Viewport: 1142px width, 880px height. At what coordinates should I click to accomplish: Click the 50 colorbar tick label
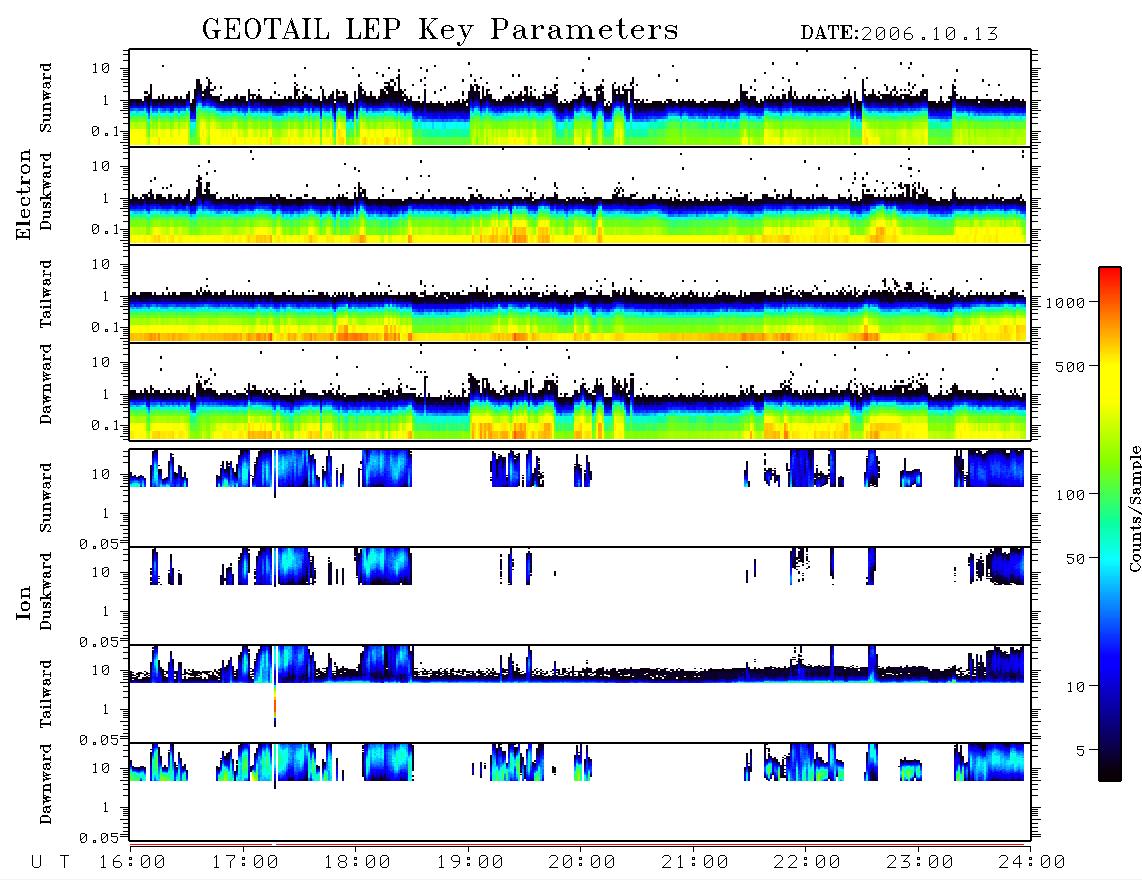pos(1075,559)
